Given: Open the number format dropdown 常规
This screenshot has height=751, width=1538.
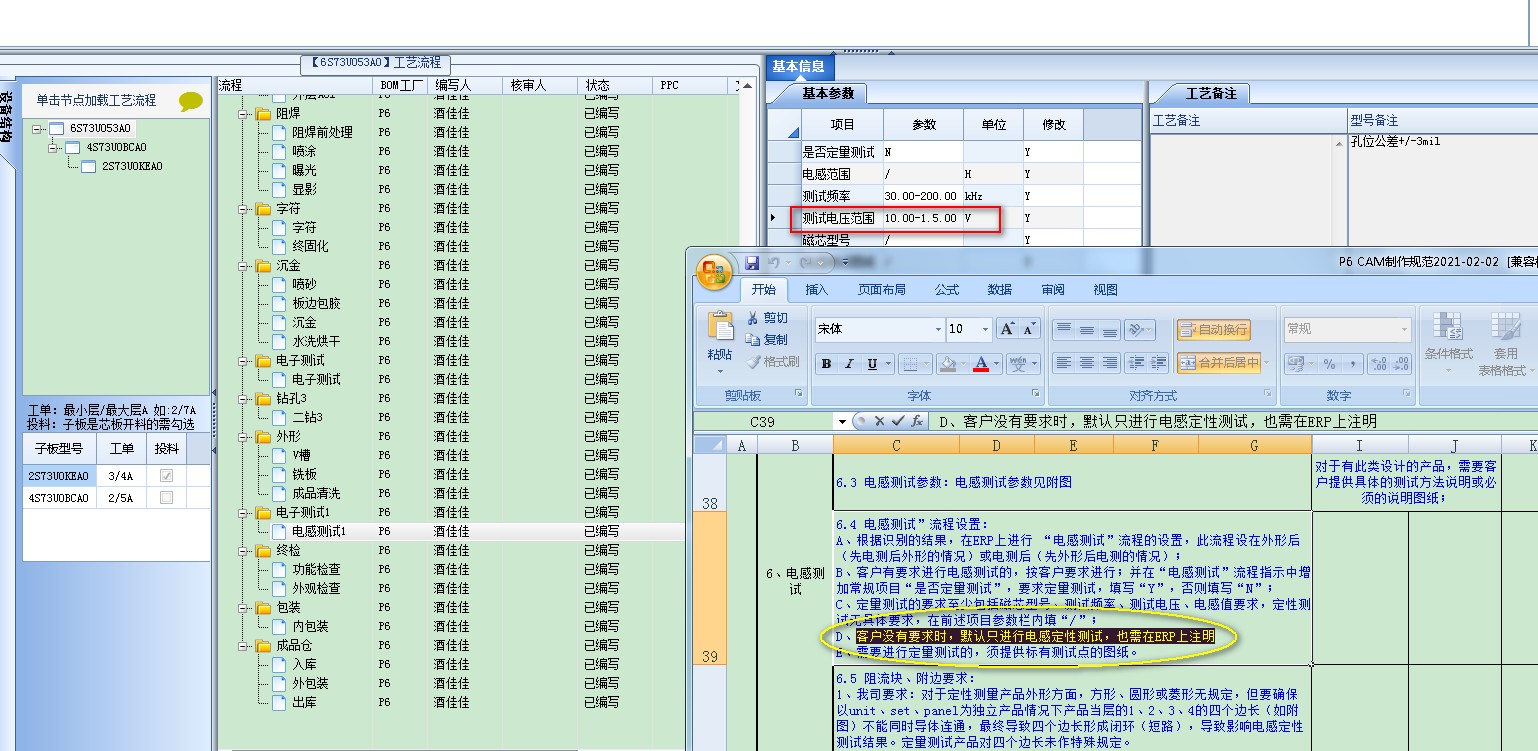Looking at the screenshot, I should [1404, 329].
